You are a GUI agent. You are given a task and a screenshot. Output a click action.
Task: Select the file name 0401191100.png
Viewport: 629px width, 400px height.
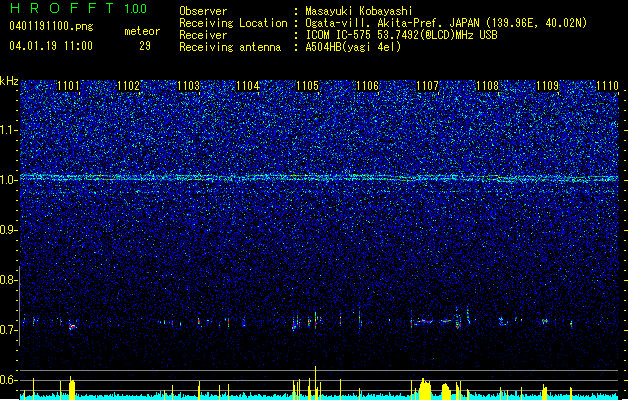(x=51, y=27)
